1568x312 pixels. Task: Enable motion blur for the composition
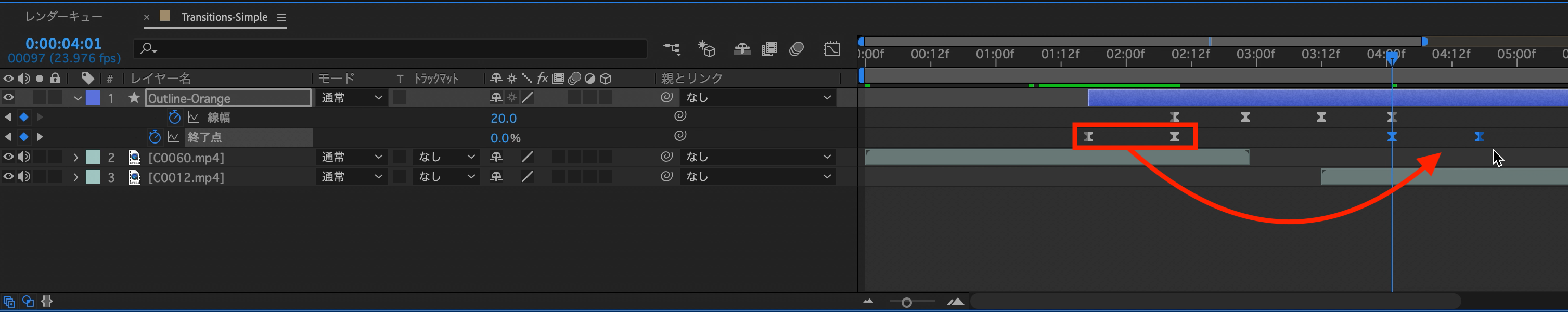[x=797, y=49]
